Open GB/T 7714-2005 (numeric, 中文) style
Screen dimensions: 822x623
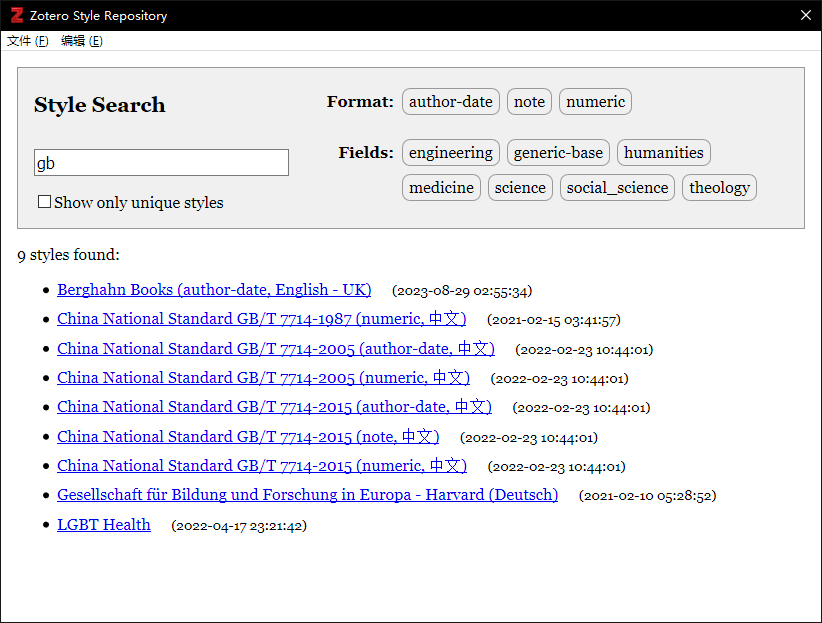click(264, 378)
